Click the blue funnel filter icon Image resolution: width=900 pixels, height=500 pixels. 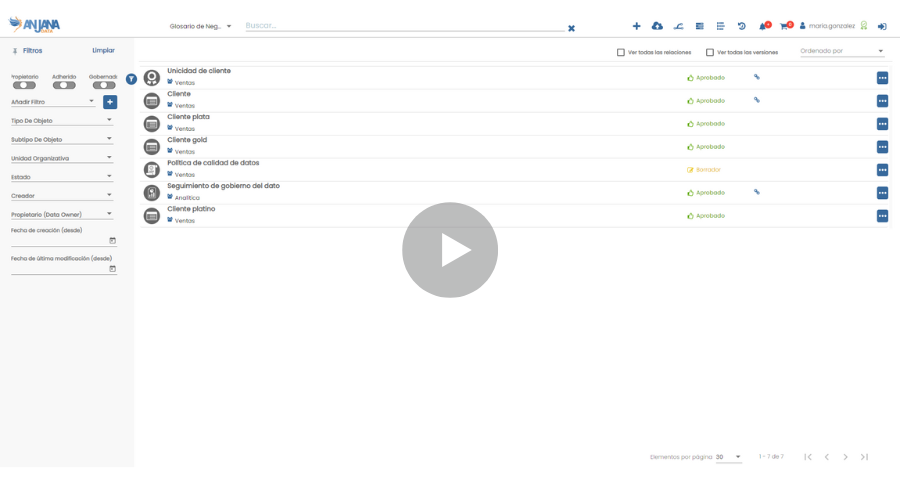pyautogui.click(x=131, y=79)
